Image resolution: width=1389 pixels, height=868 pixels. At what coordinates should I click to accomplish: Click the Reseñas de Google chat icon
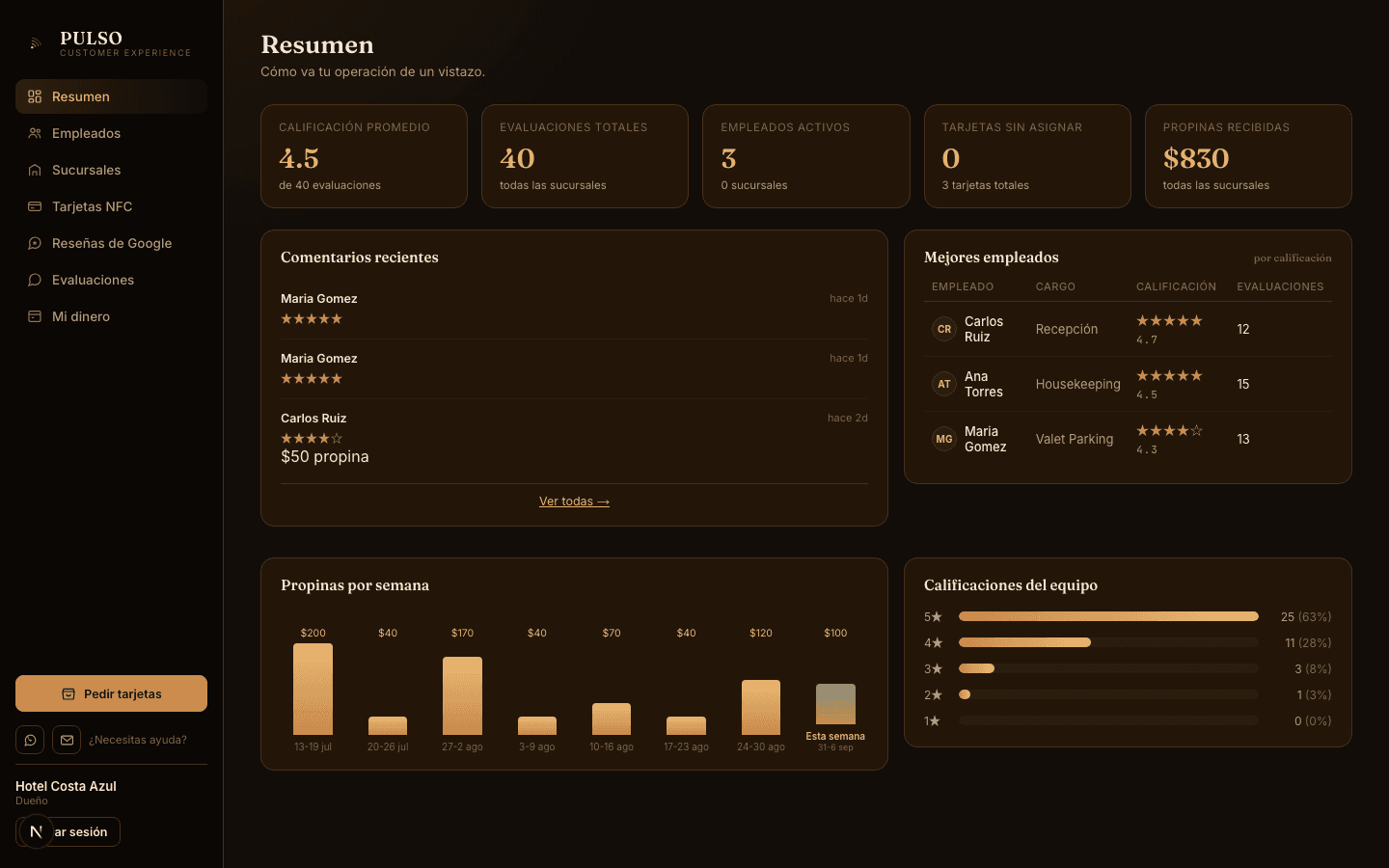(x=35, y=243)
